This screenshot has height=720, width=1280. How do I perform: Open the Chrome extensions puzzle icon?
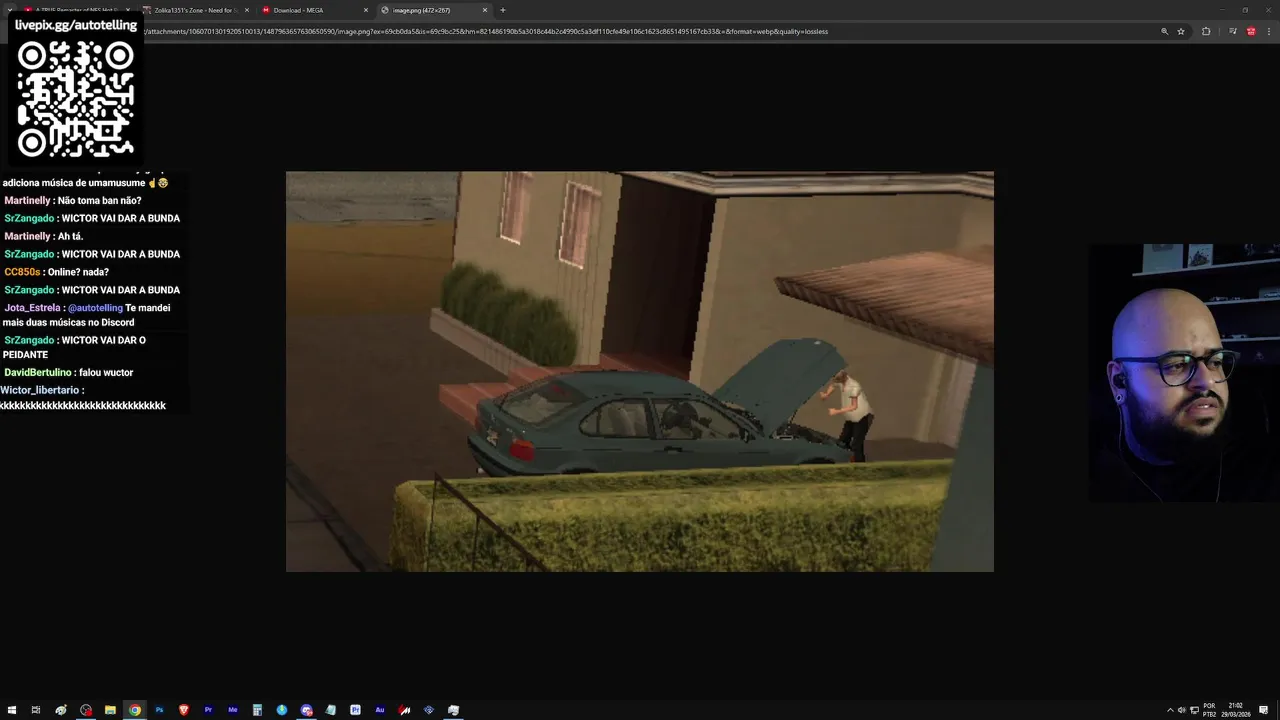click(x=1206, y=31)
